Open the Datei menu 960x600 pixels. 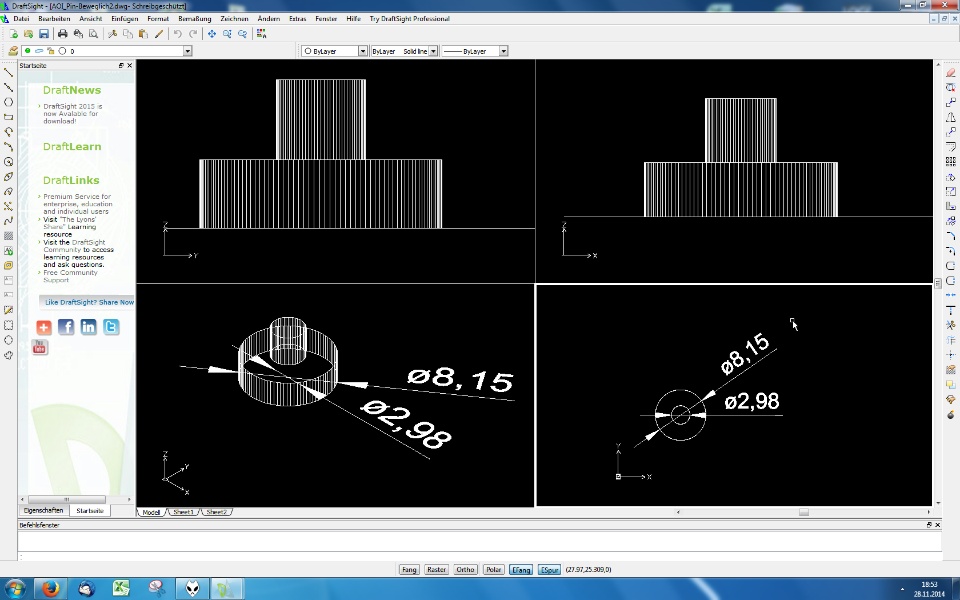coord(21,18)
